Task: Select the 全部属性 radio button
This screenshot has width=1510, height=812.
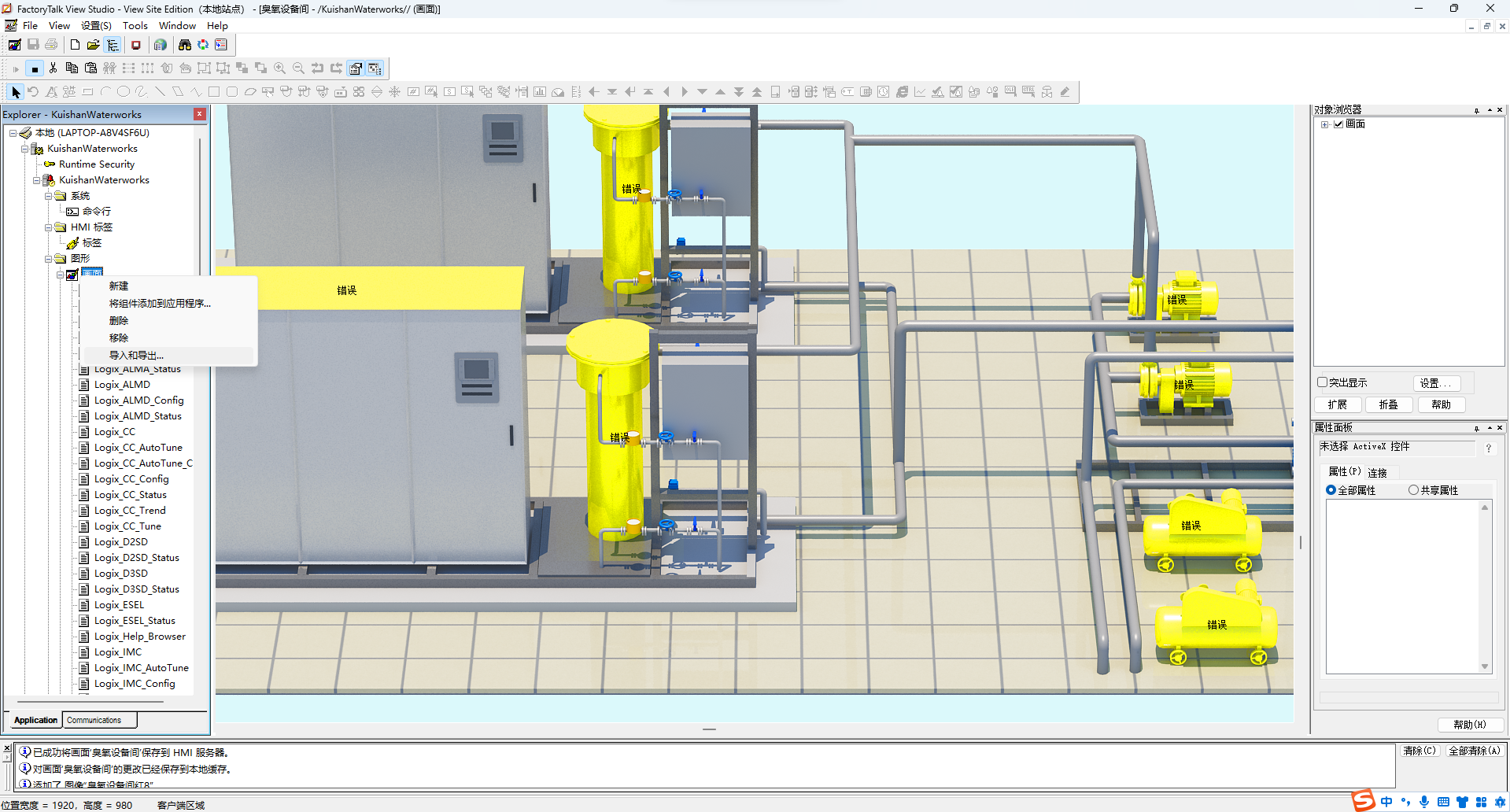Action: click(1331, 490)
